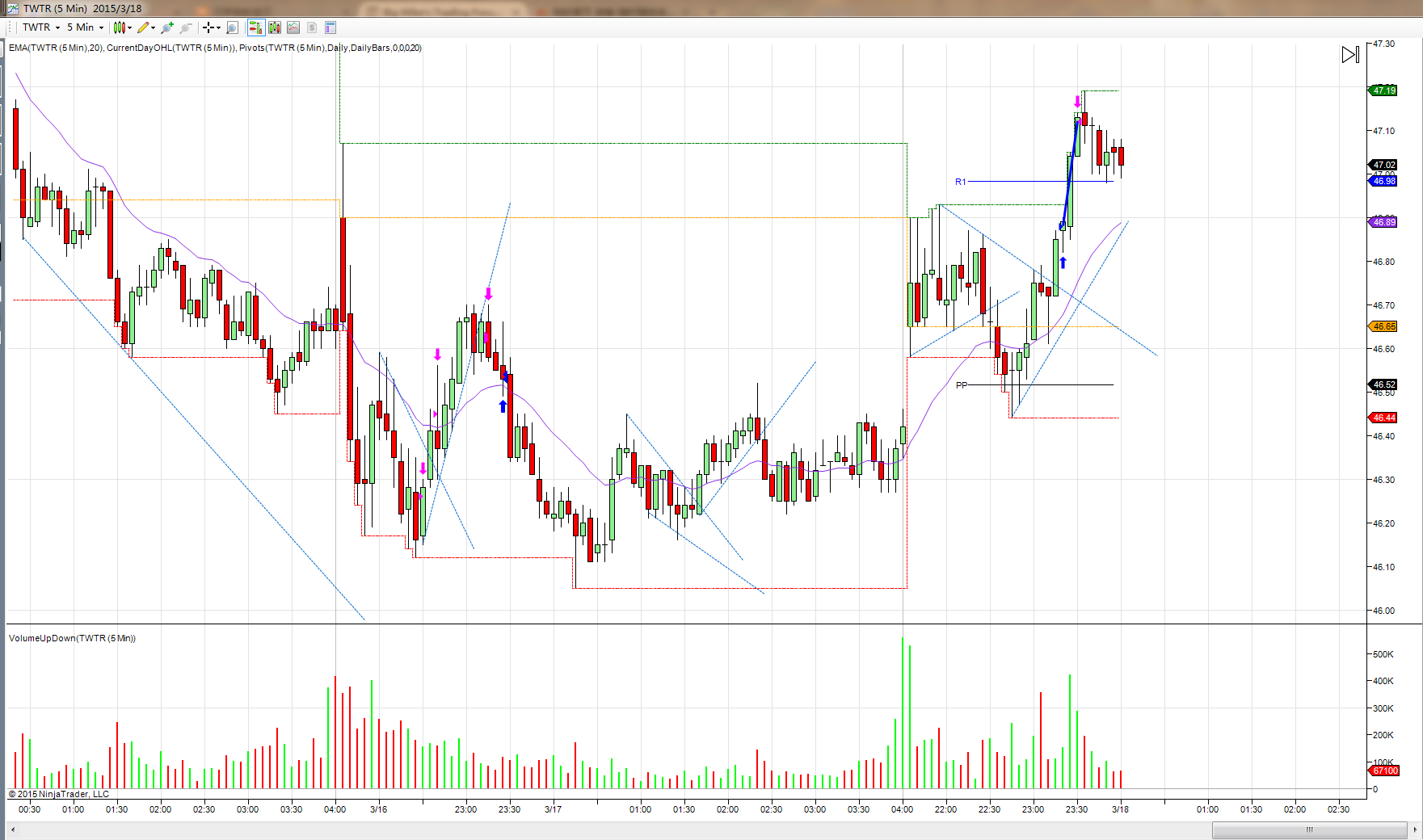Click the black 46.52 pivot price marker

pyautogui.click(x=1383, y=384)
